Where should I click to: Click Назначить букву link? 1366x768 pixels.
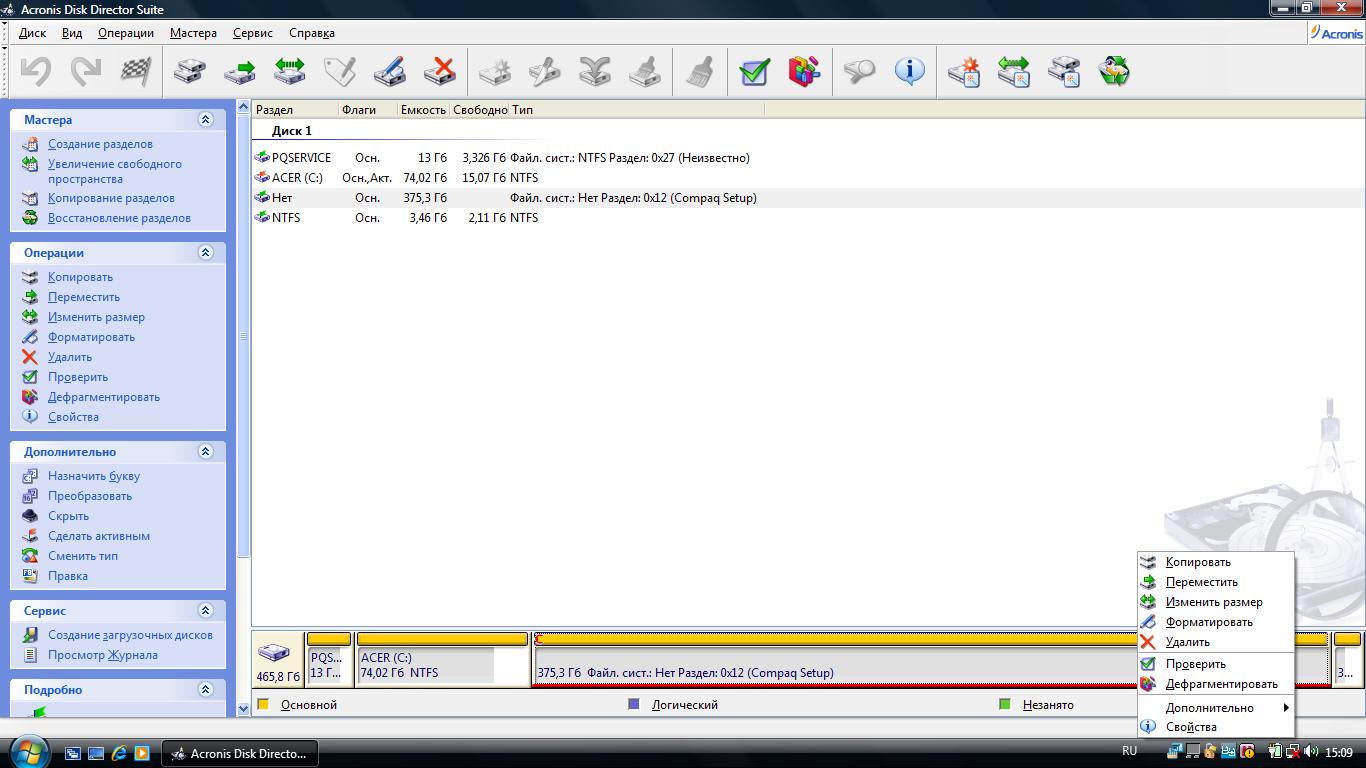click(94, 476)
